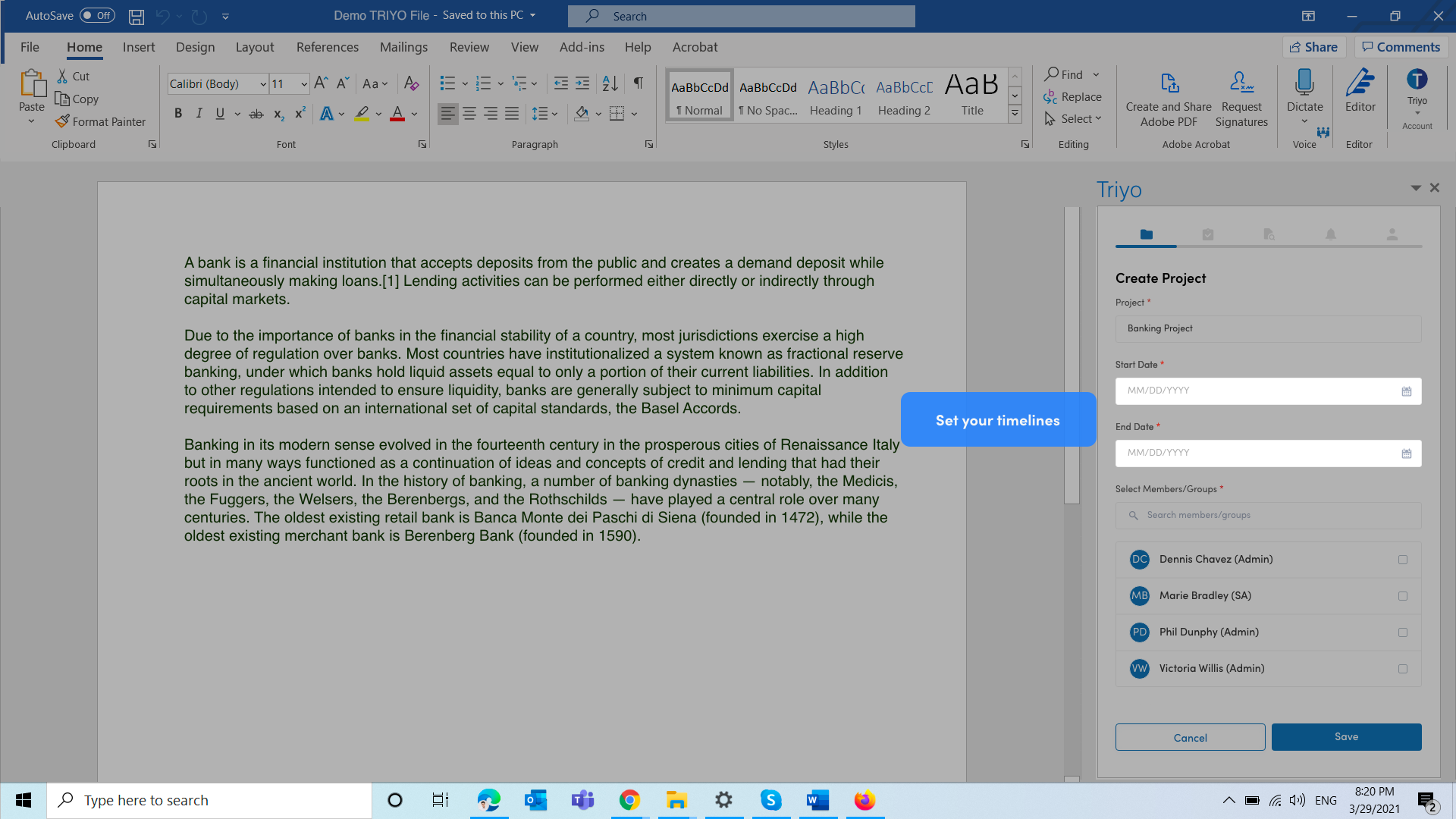Check Victoria Willis (Admin) checkbox
Screen dimensions: 1456x819
tap(1403, 669)
